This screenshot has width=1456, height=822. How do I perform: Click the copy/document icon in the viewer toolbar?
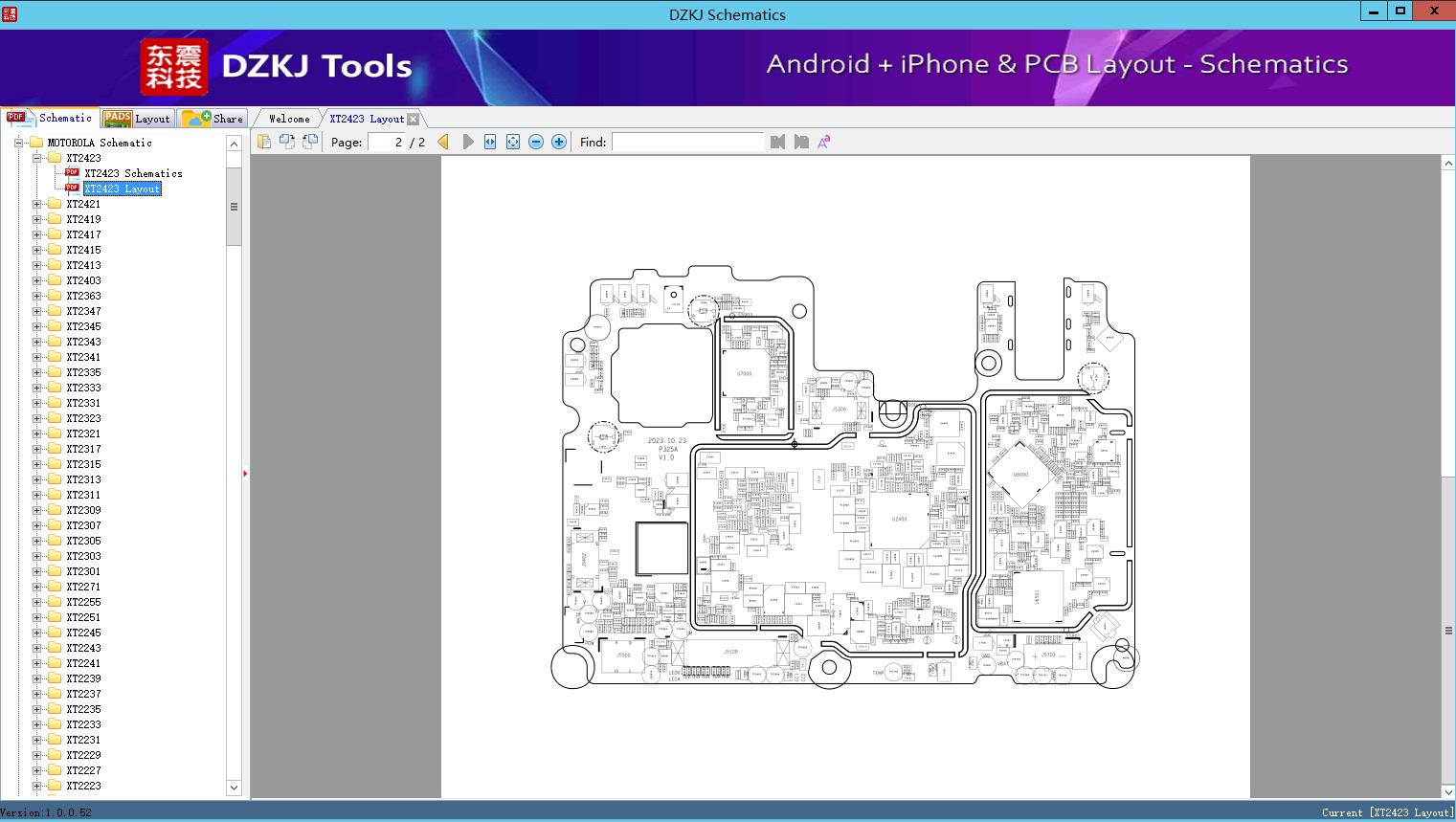[x=264, y=142]
